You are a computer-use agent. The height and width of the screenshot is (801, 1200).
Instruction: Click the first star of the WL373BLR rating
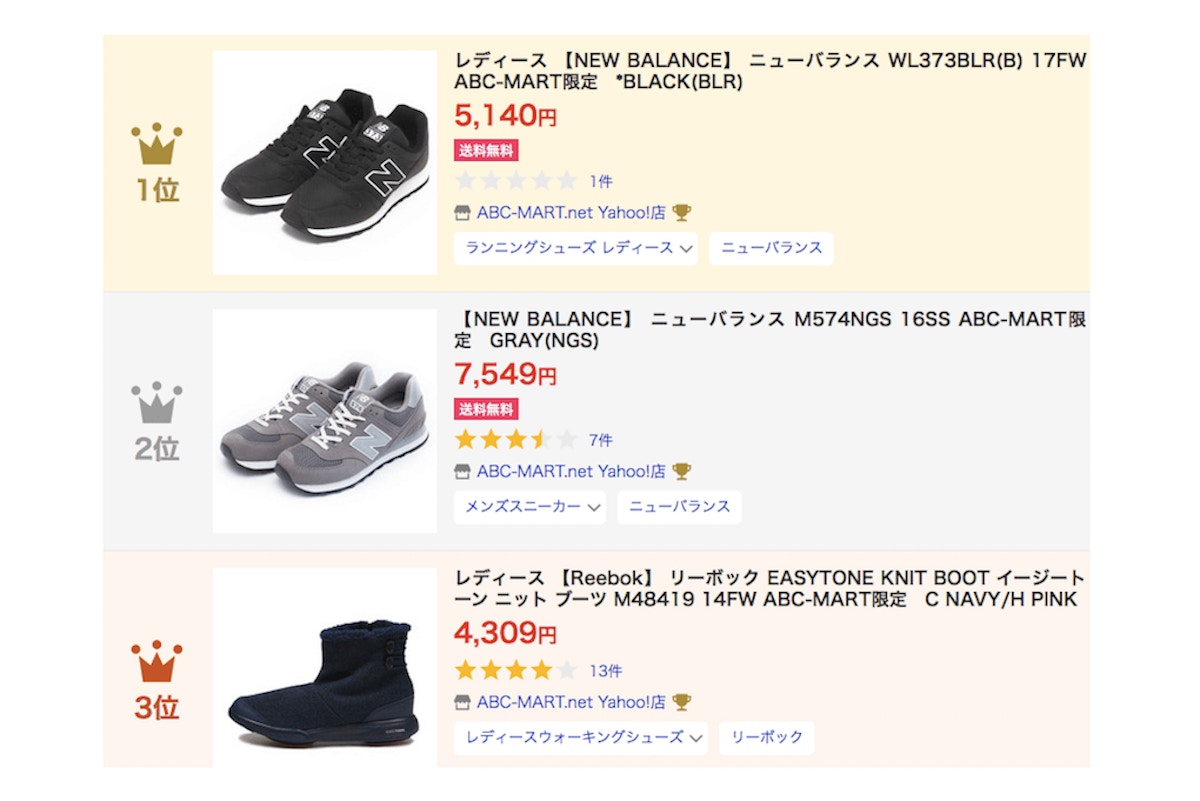467,179
